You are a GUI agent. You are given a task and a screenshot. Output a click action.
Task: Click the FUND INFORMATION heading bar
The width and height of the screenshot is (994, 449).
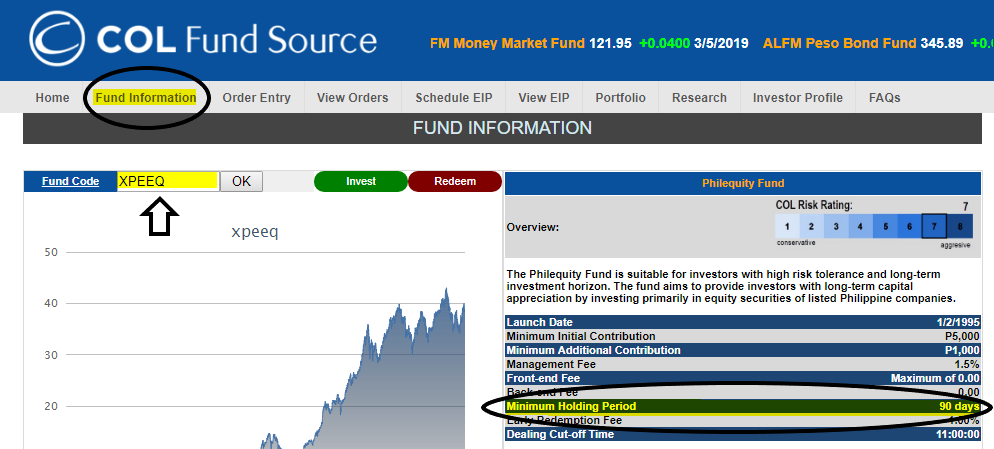502,128
